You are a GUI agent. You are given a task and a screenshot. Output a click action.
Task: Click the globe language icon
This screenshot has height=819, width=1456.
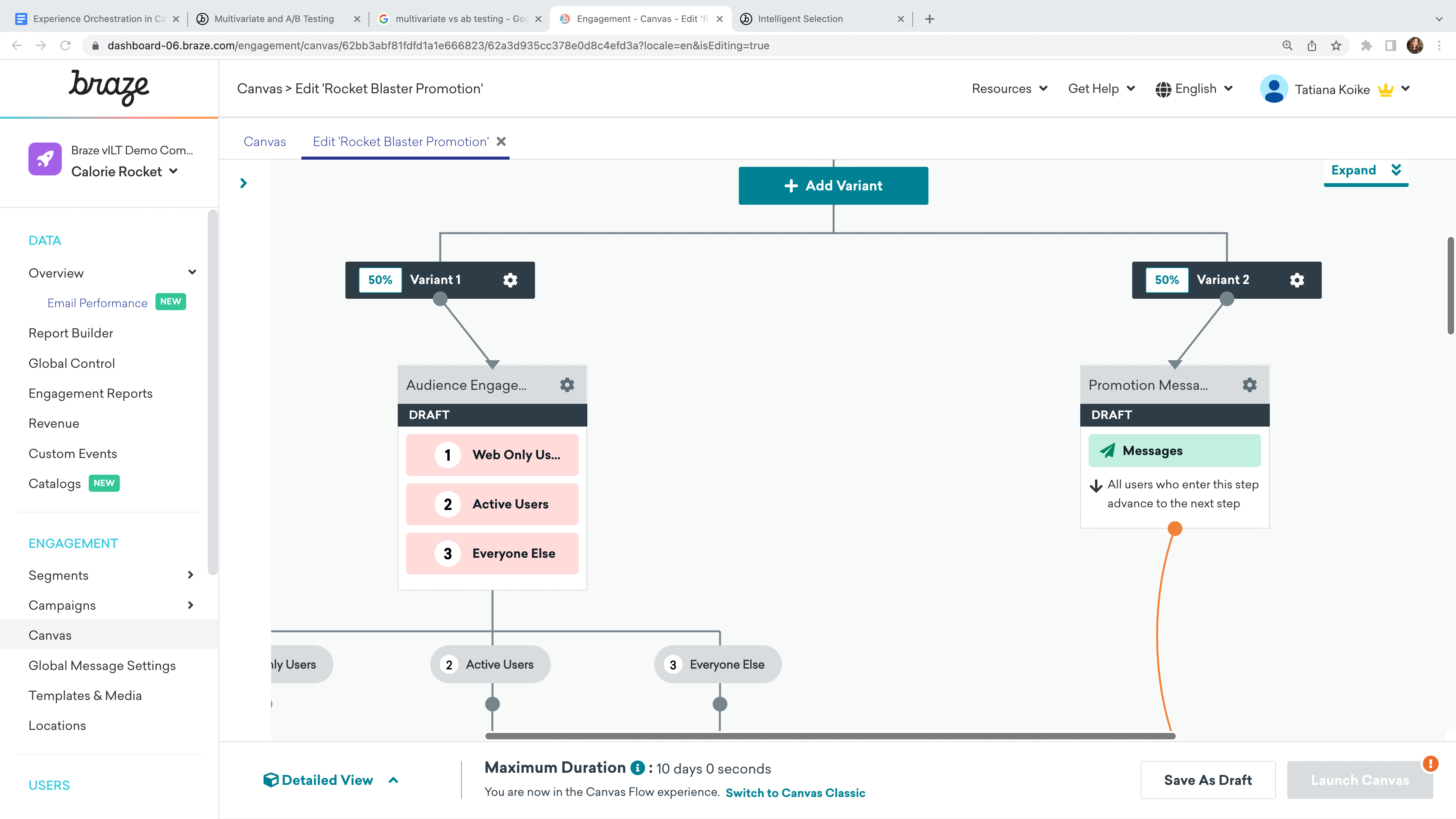[1163, 89]
